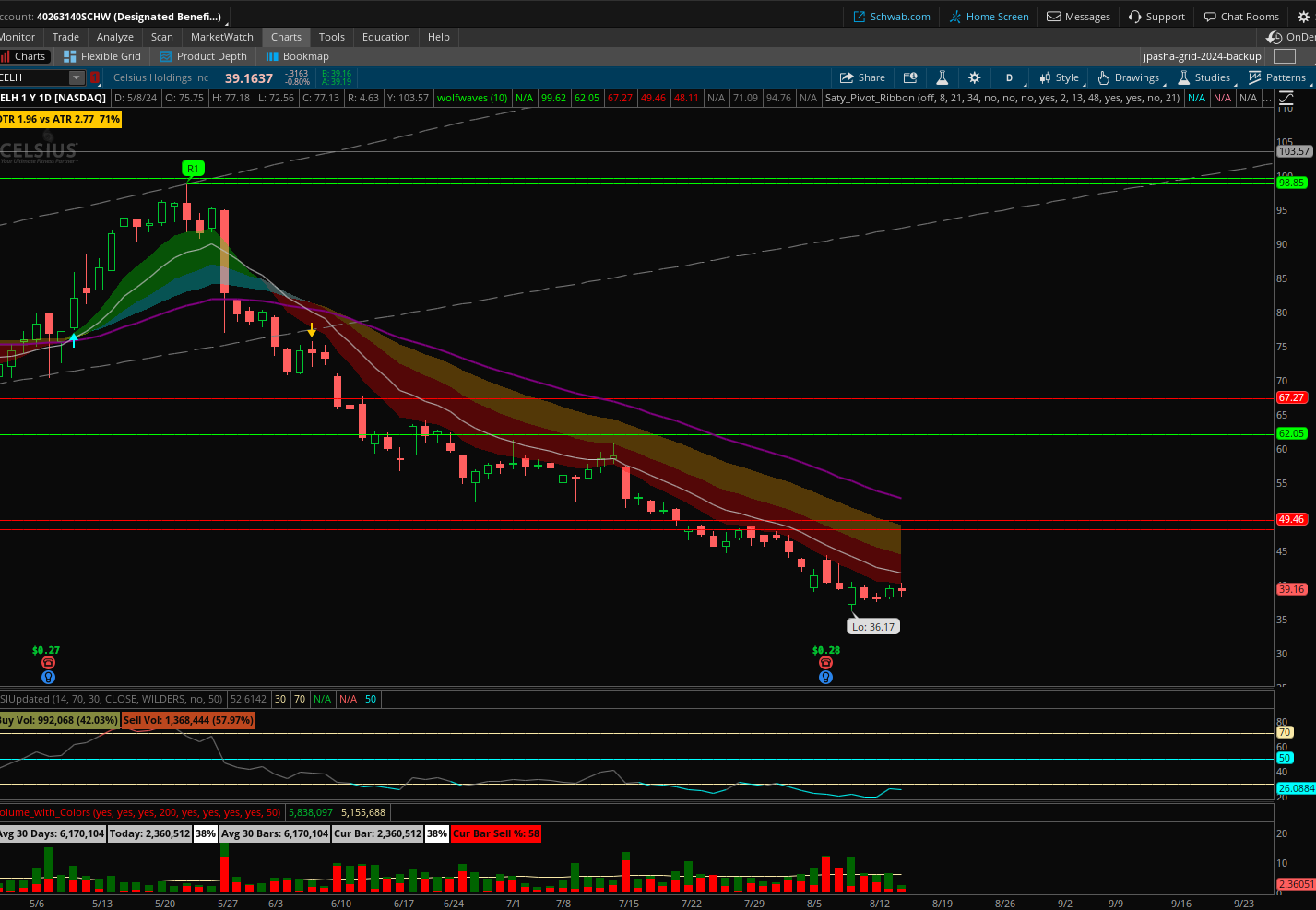Image resolution: width=1316 pixels, height=910 pixels.
Task: Click the Avg 30 Days volume label
Action: click(53, 833)
